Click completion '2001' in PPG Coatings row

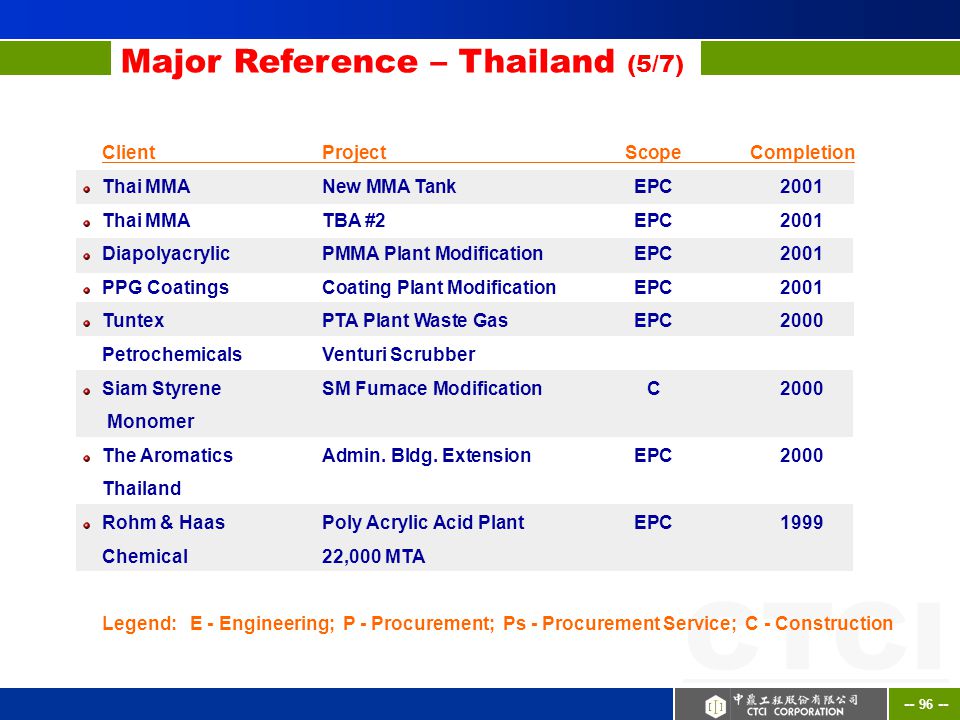point(801,287)
